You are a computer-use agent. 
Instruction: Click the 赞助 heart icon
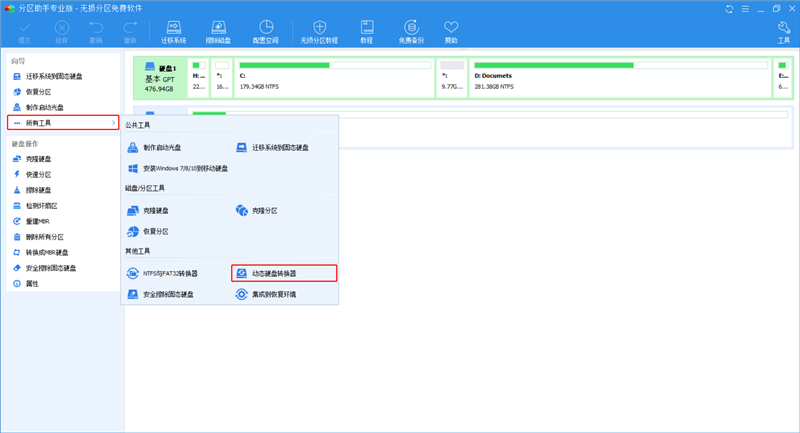tap(451, 32)
